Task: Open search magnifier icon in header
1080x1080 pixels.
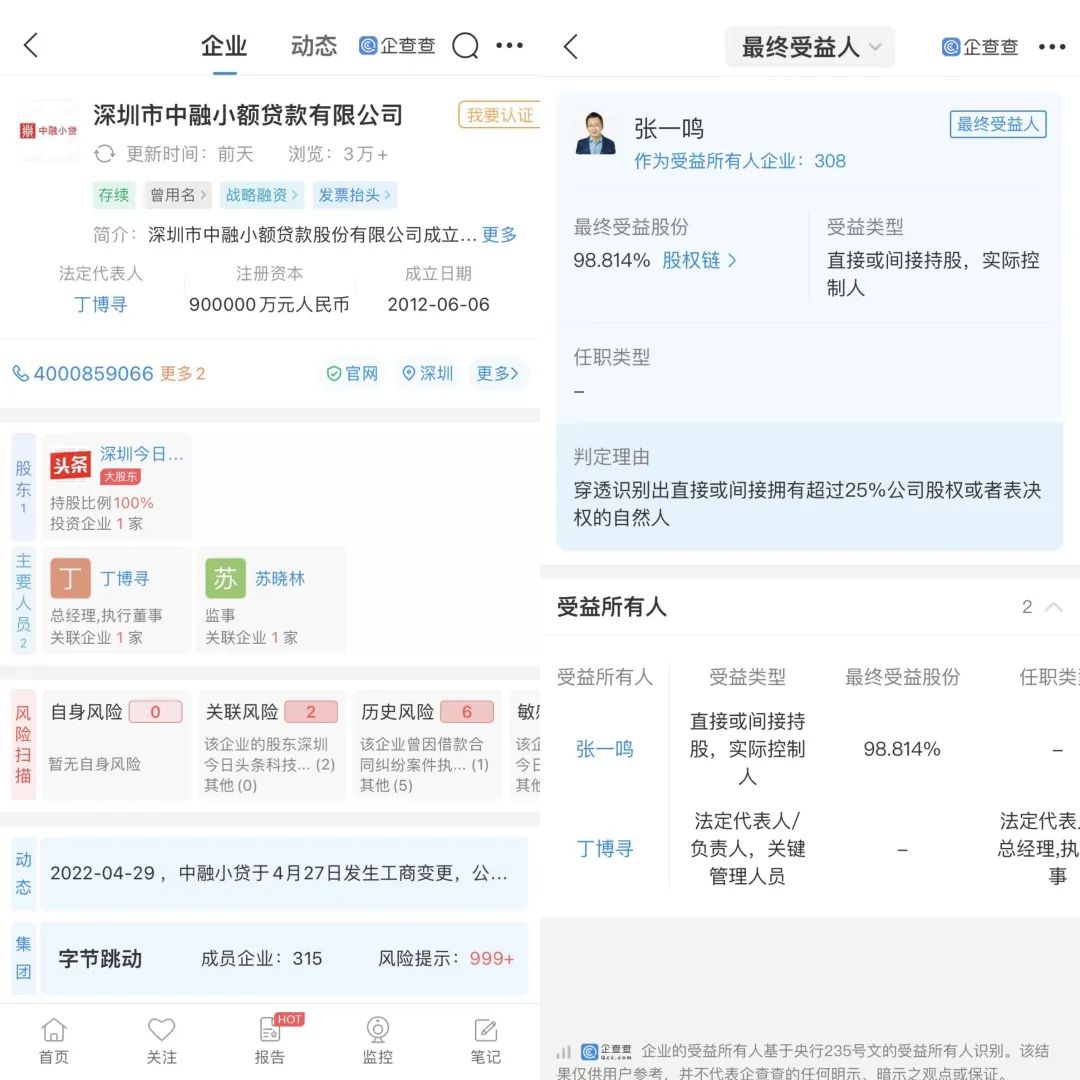Action: 465,46
